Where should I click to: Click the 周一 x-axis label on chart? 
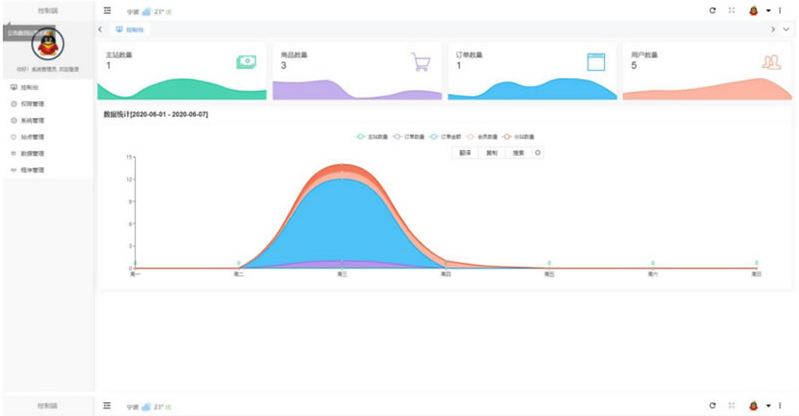coord(135,274)
